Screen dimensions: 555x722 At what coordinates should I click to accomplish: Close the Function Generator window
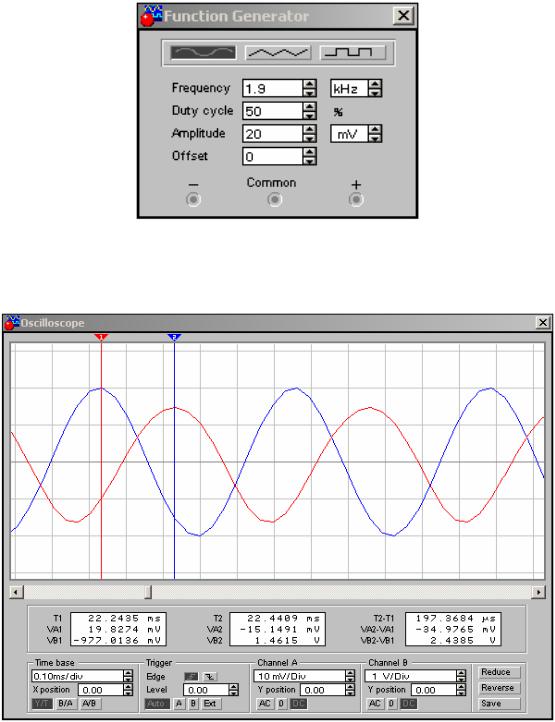(x=403, y=16)
